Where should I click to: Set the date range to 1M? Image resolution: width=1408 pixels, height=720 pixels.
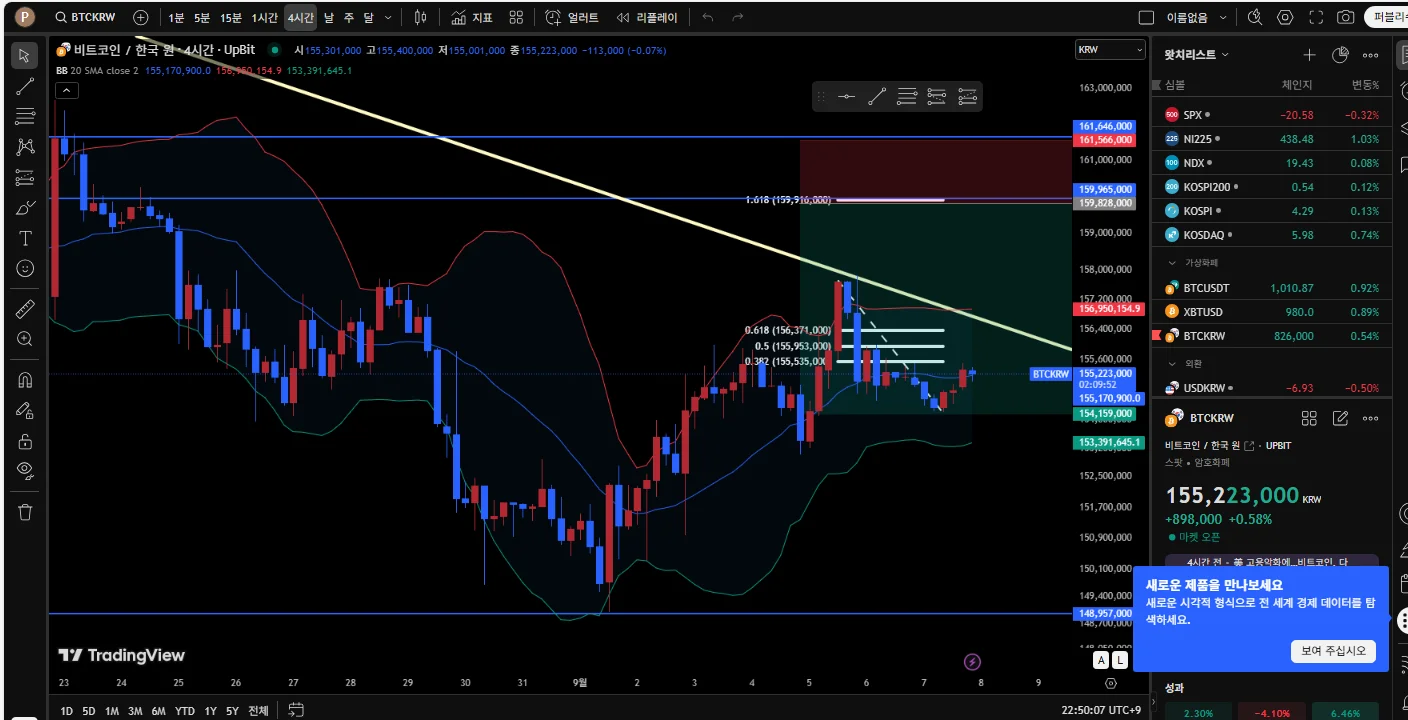112,711
